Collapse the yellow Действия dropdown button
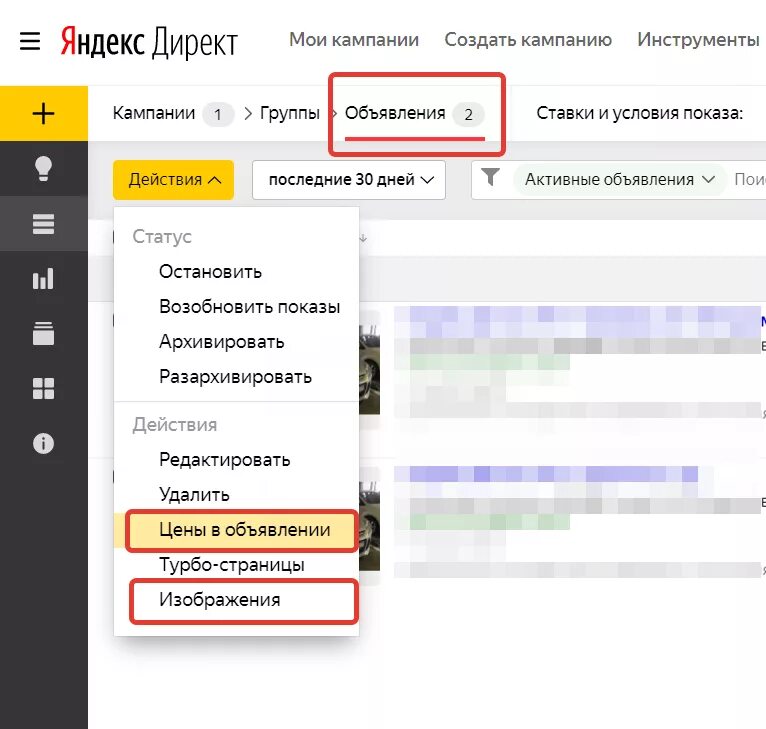Screen dimensions: 766x729 173,180
